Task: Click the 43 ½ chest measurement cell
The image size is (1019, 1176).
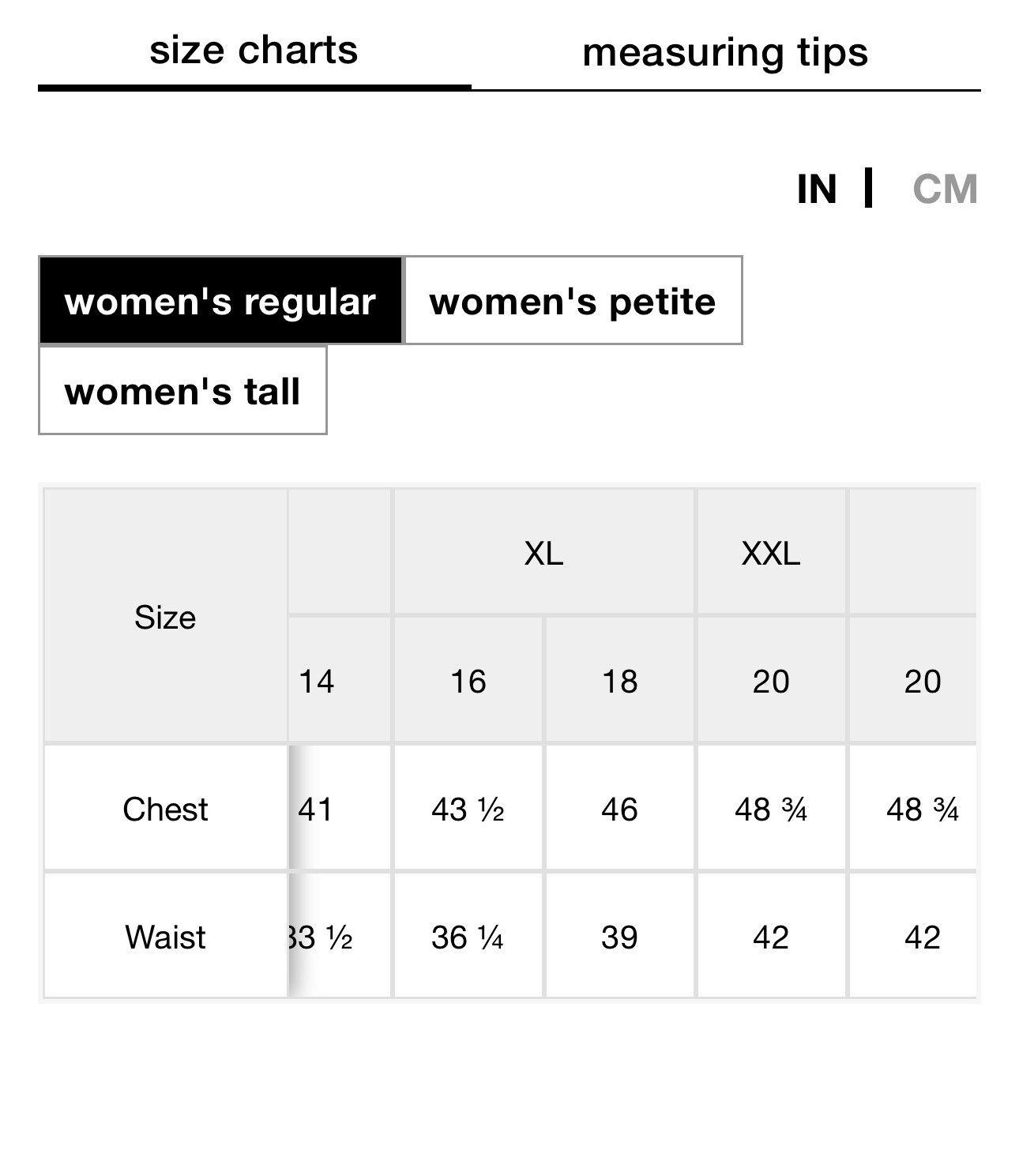Action: [468, 809]
